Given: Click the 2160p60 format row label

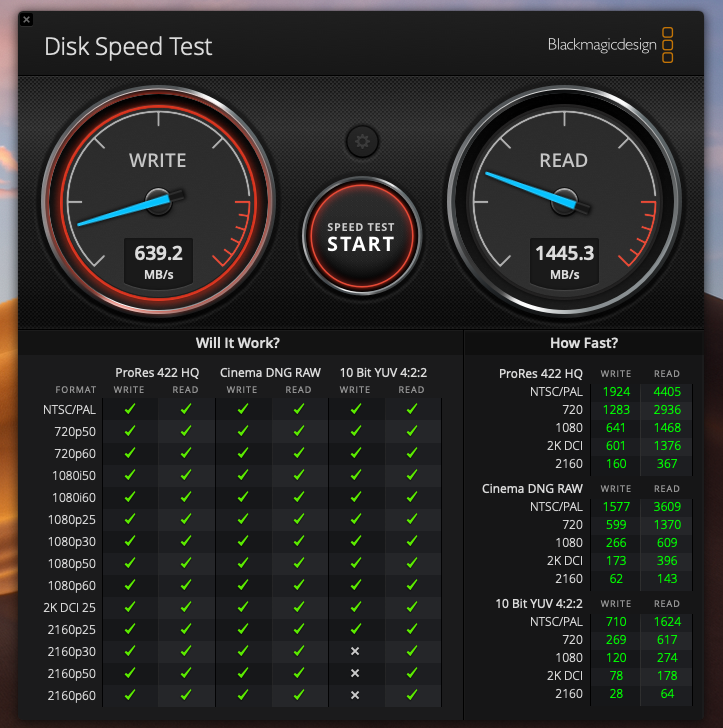Looking at the screenshot, I should pyautogui.click(x=72, y=696).
